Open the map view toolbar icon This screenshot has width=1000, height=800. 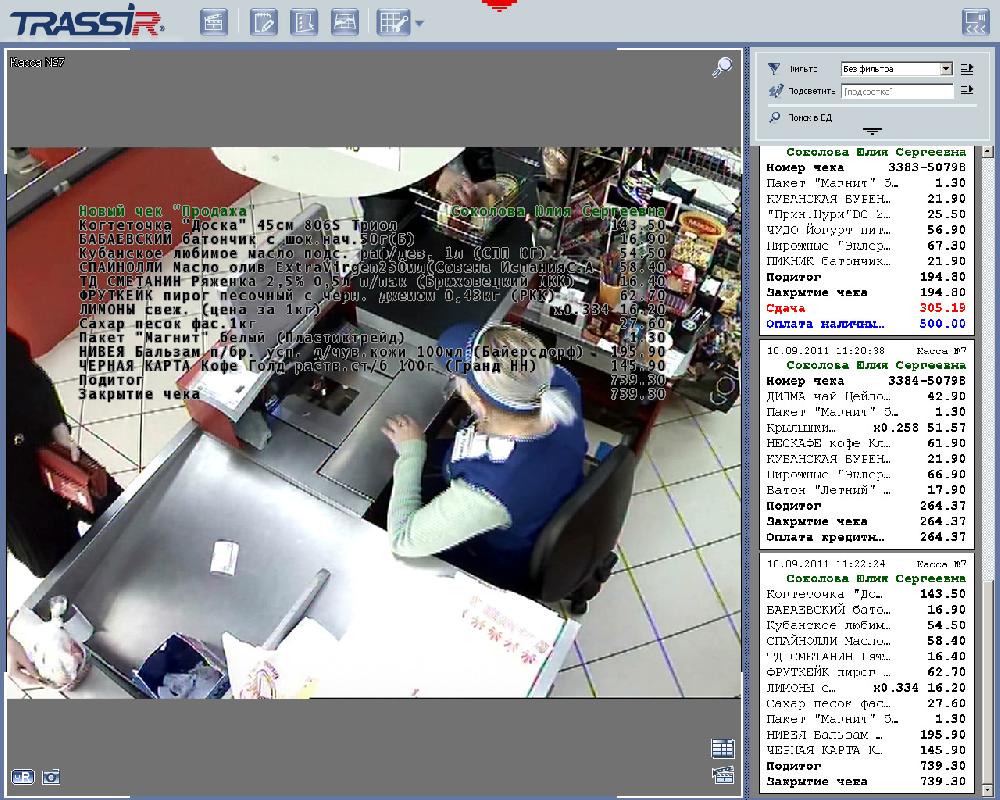(x=345, y=22)
